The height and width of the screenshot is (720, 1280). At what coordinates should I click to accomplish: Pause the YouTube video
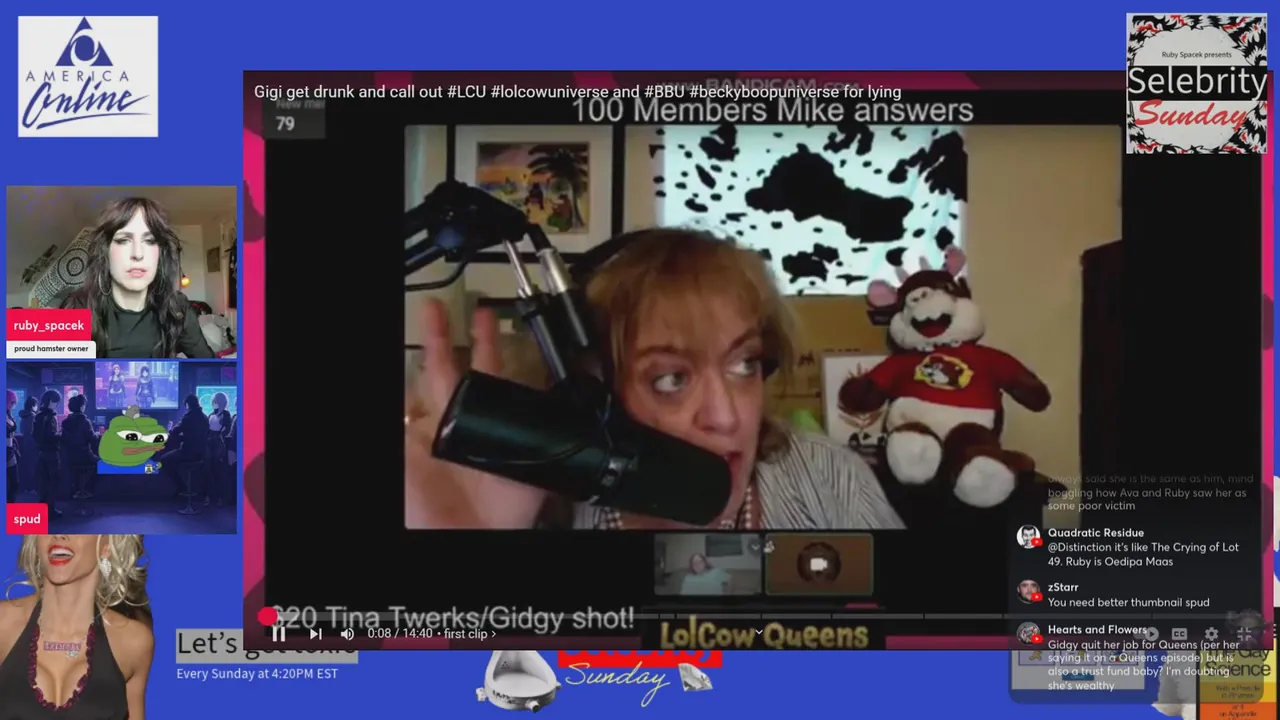pyautogui.click(x=279, y=633)
